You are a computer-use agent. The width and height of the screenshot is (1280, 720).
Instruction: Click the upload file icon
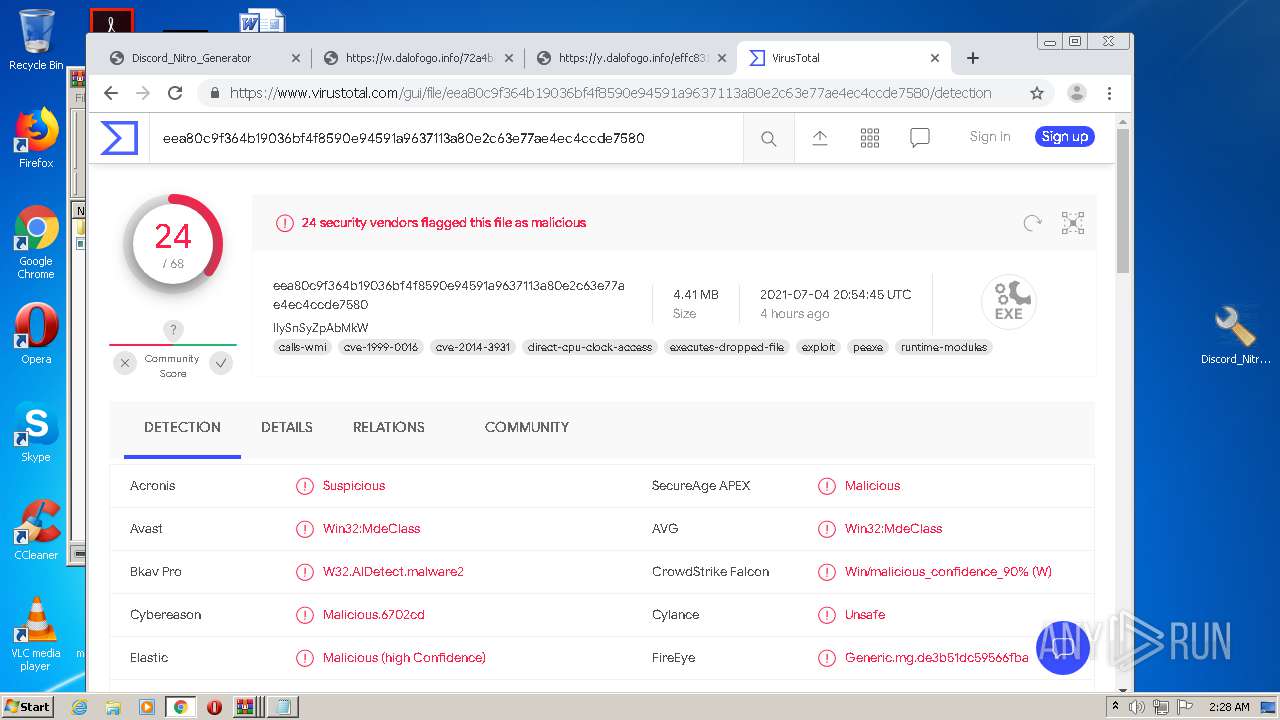[820, 138]
